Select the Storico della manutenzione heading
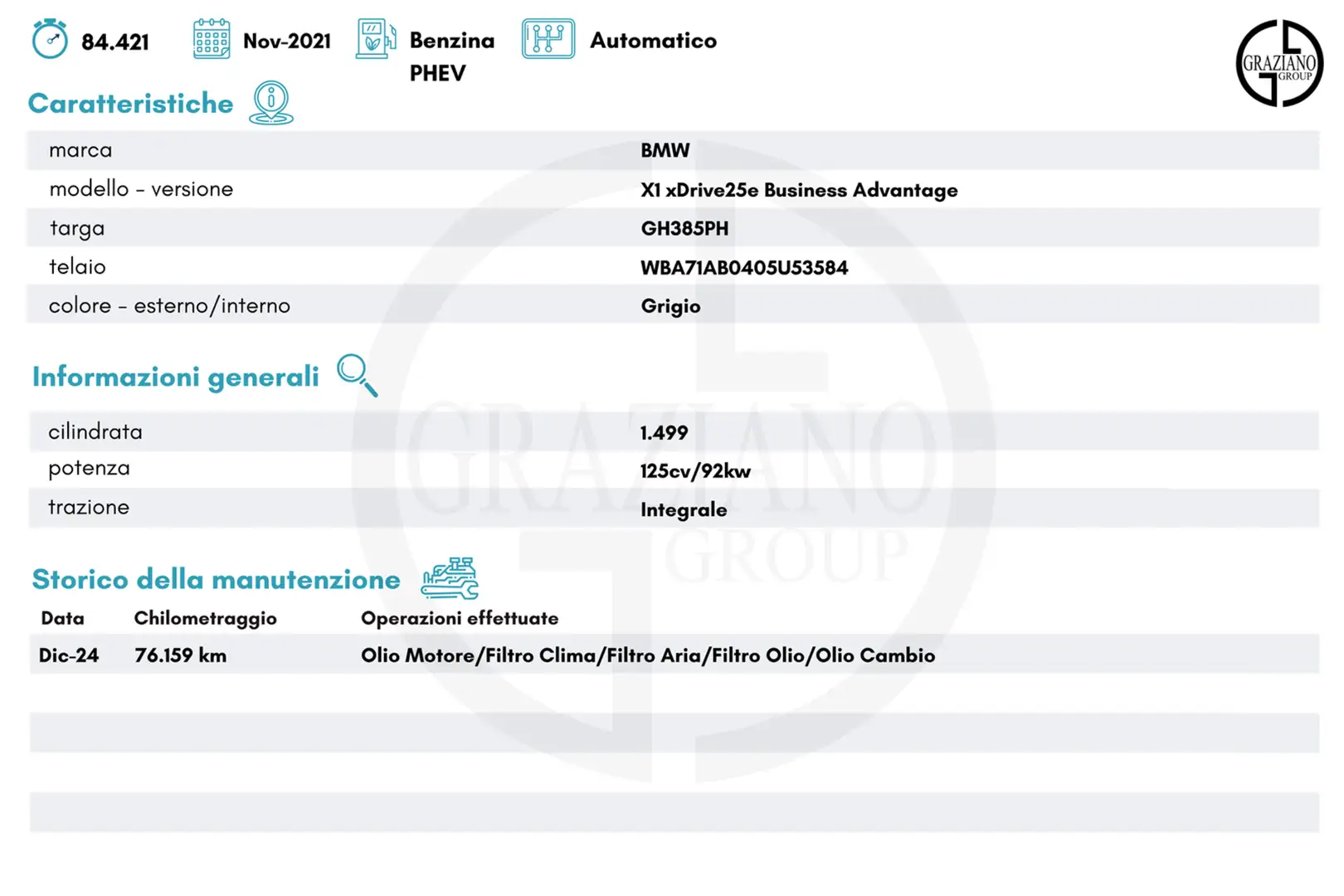 tap(216, 579)
